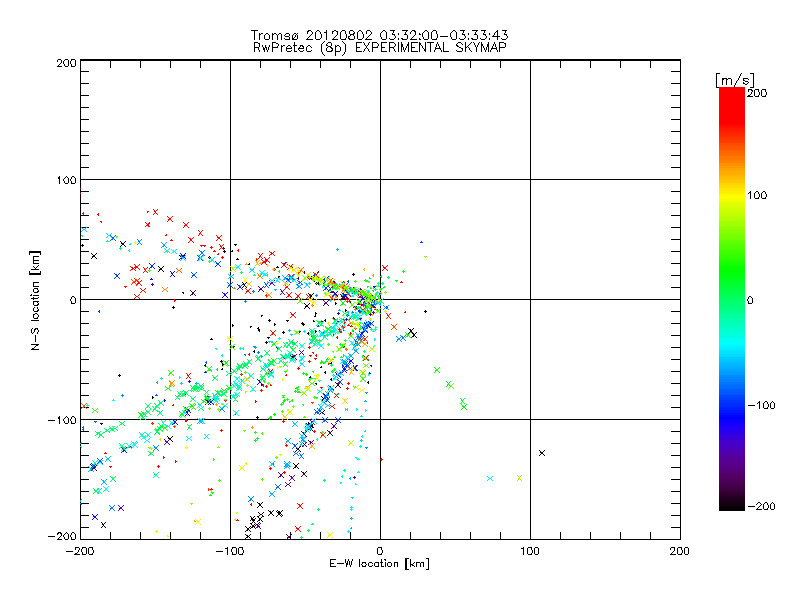Click the lone cyan X marker right of x=0 near the plot bottom
The image size is (800, 600).
pyautogui.click(x=490, y=479)
